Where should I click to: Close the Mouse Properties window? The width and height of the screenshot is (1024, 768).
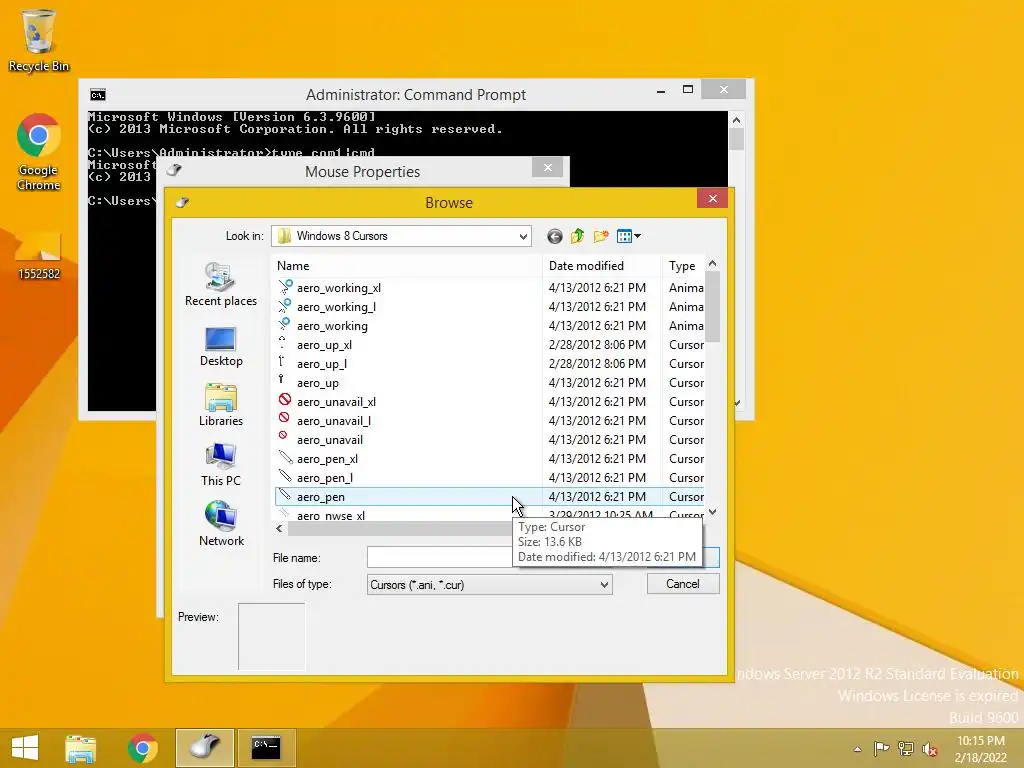547,168
